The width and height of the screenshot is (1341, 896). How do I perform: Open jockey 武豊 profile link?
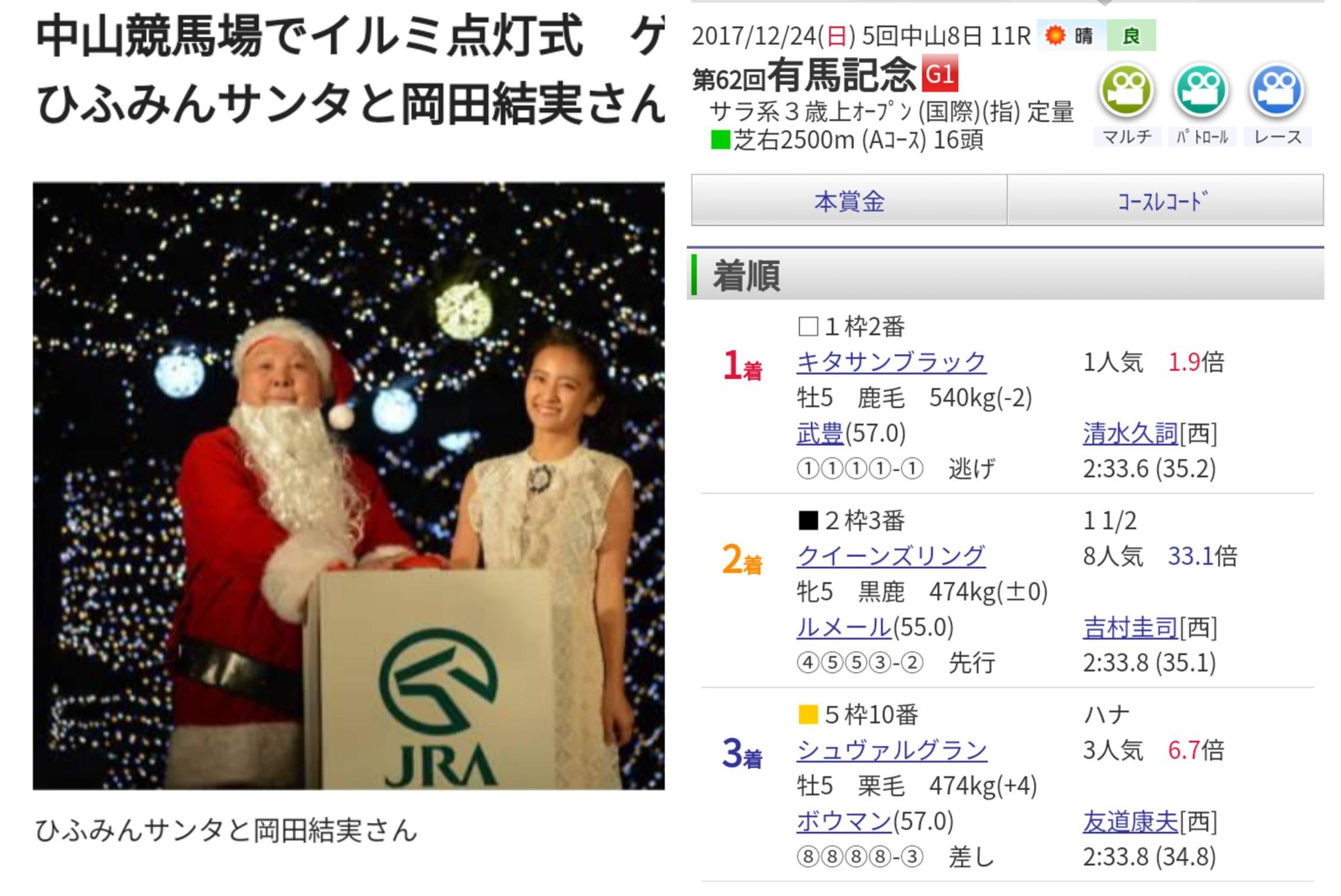pos(820,433)
